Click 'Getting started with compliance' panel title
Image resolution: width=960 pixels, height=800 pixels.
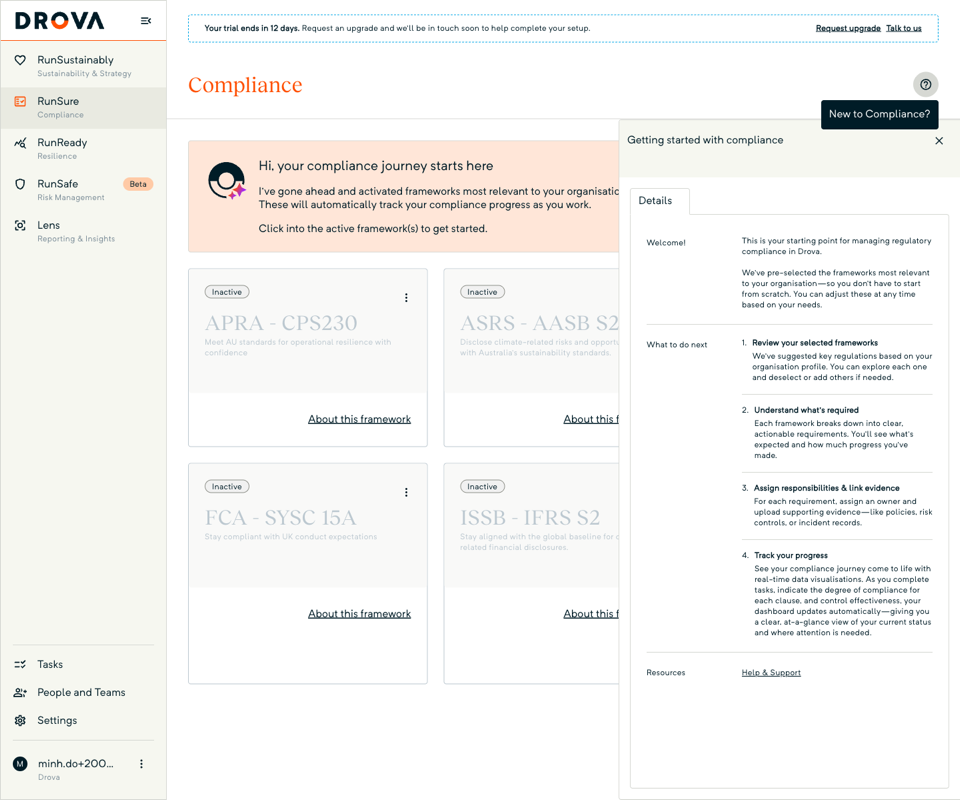pos(705,140)
